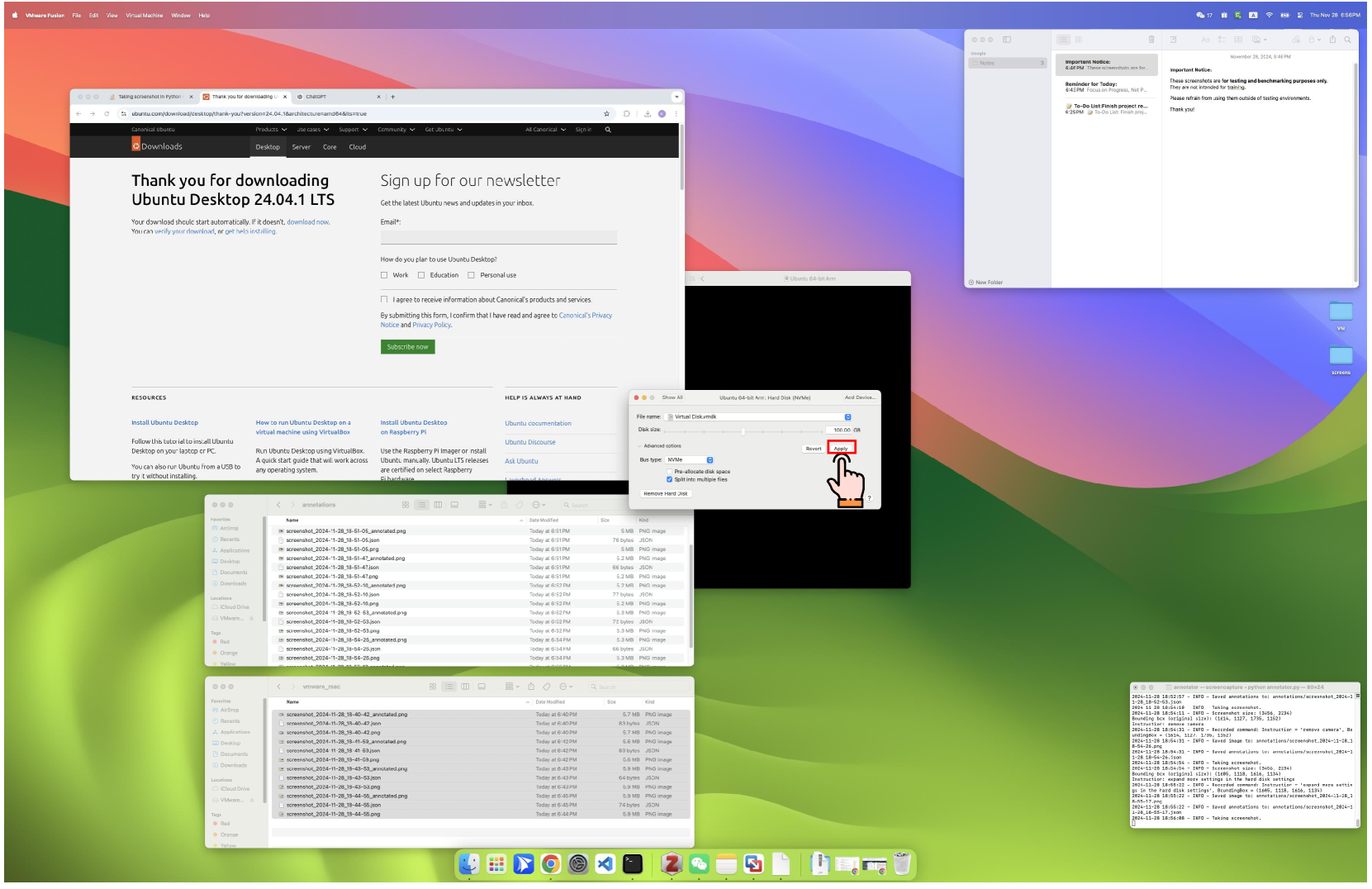Open the Trash in the dock
Viewport: 1372px width, 889px height.
coord(902,864)
